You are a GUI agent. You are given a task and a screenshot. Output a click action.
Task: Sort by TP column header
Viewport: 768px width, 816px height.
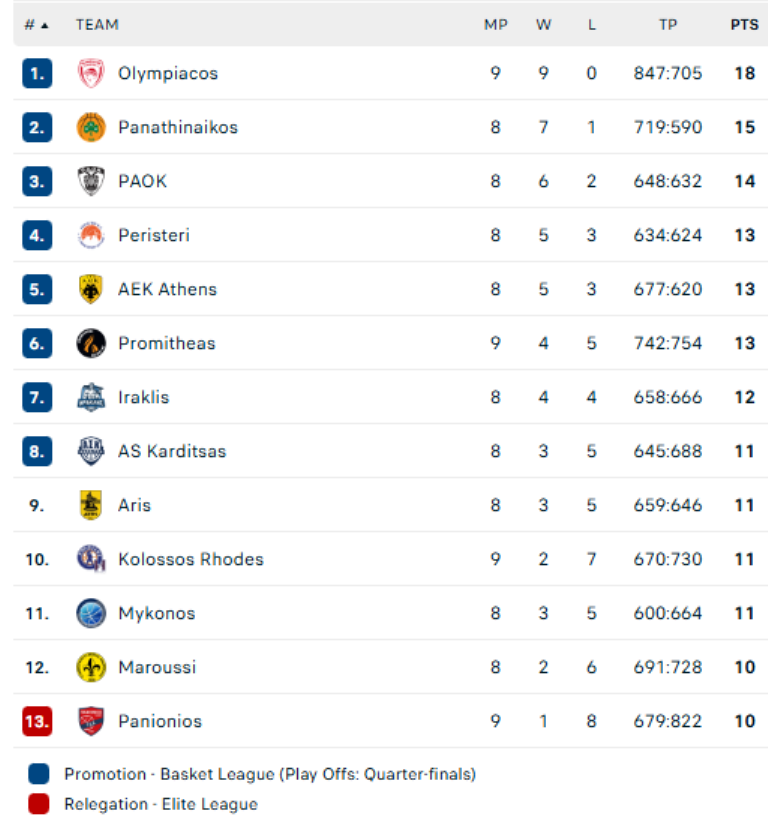tap(668, 25)
